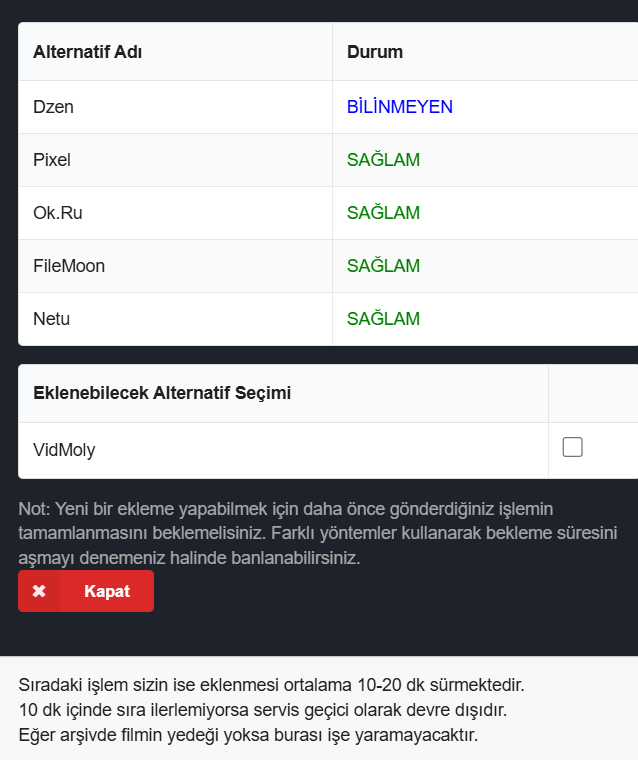Click the Alternatif Adı column header

(87, 52)
